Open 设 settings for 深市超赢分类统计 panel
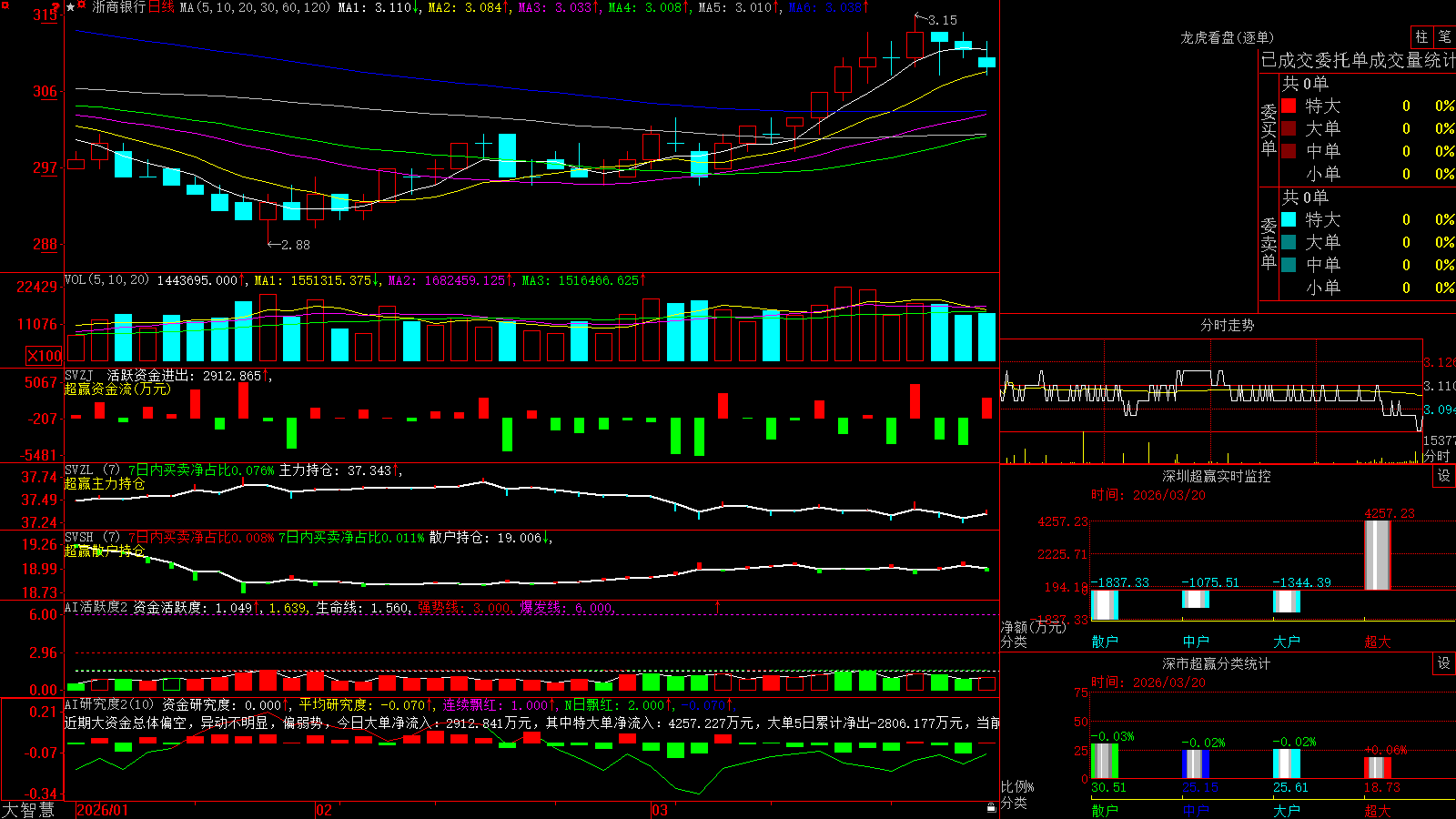 (x=1444, y=663)
